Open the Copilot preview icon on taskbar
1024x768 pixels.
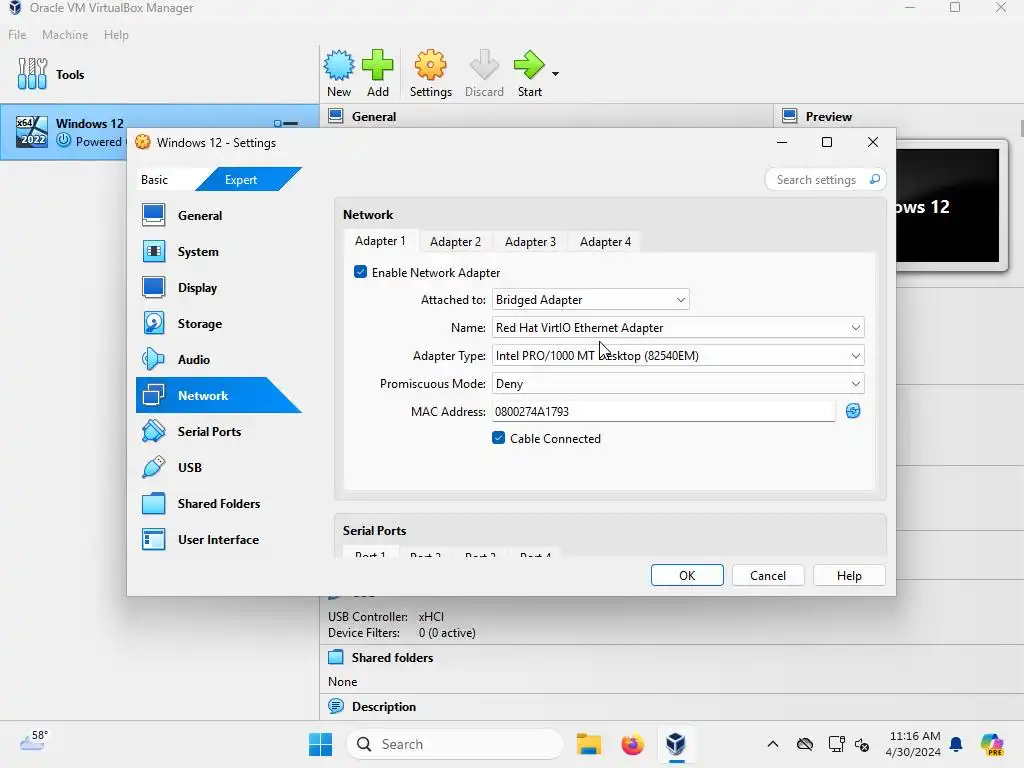(992, 744)
